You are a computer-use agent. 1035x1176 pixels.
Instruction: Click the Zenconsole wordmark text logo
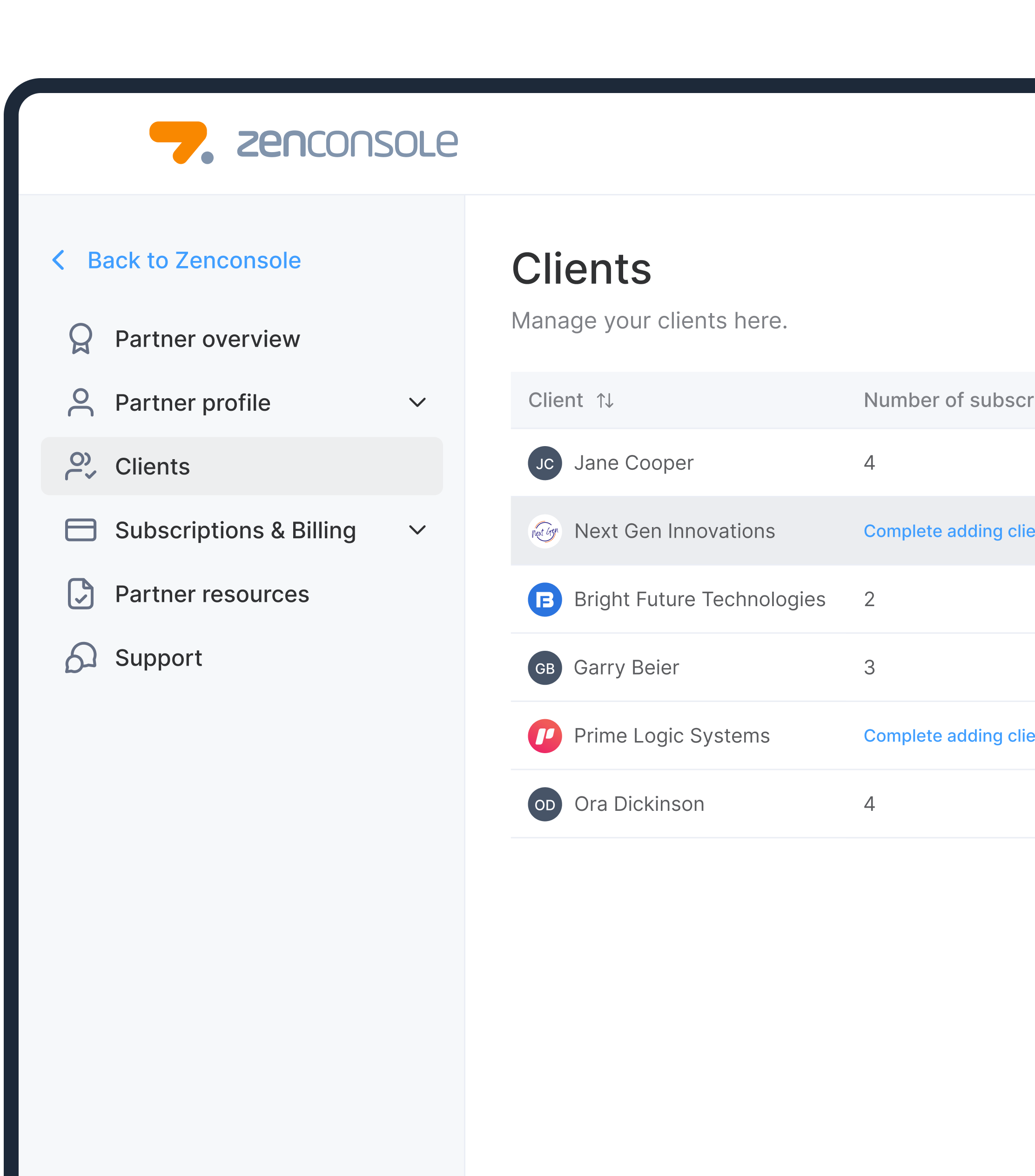click(x=347, y=143)
